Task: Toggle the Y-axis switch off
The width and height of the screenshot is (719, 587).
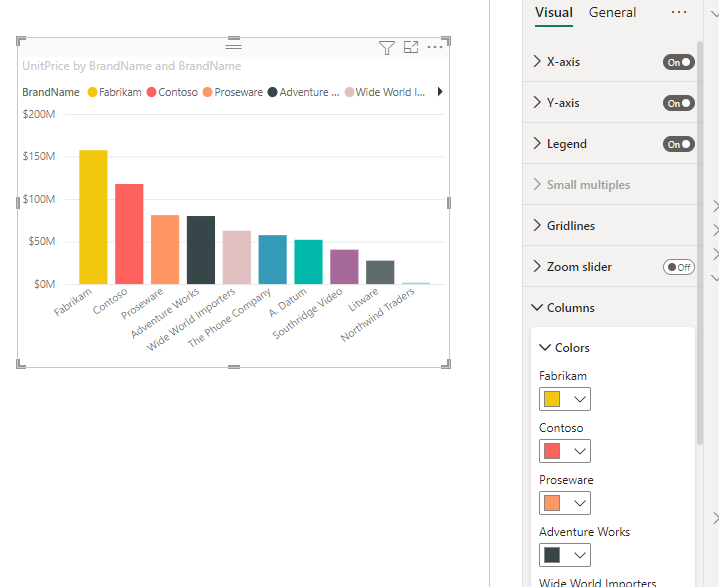Action: (x=679, y=103)
